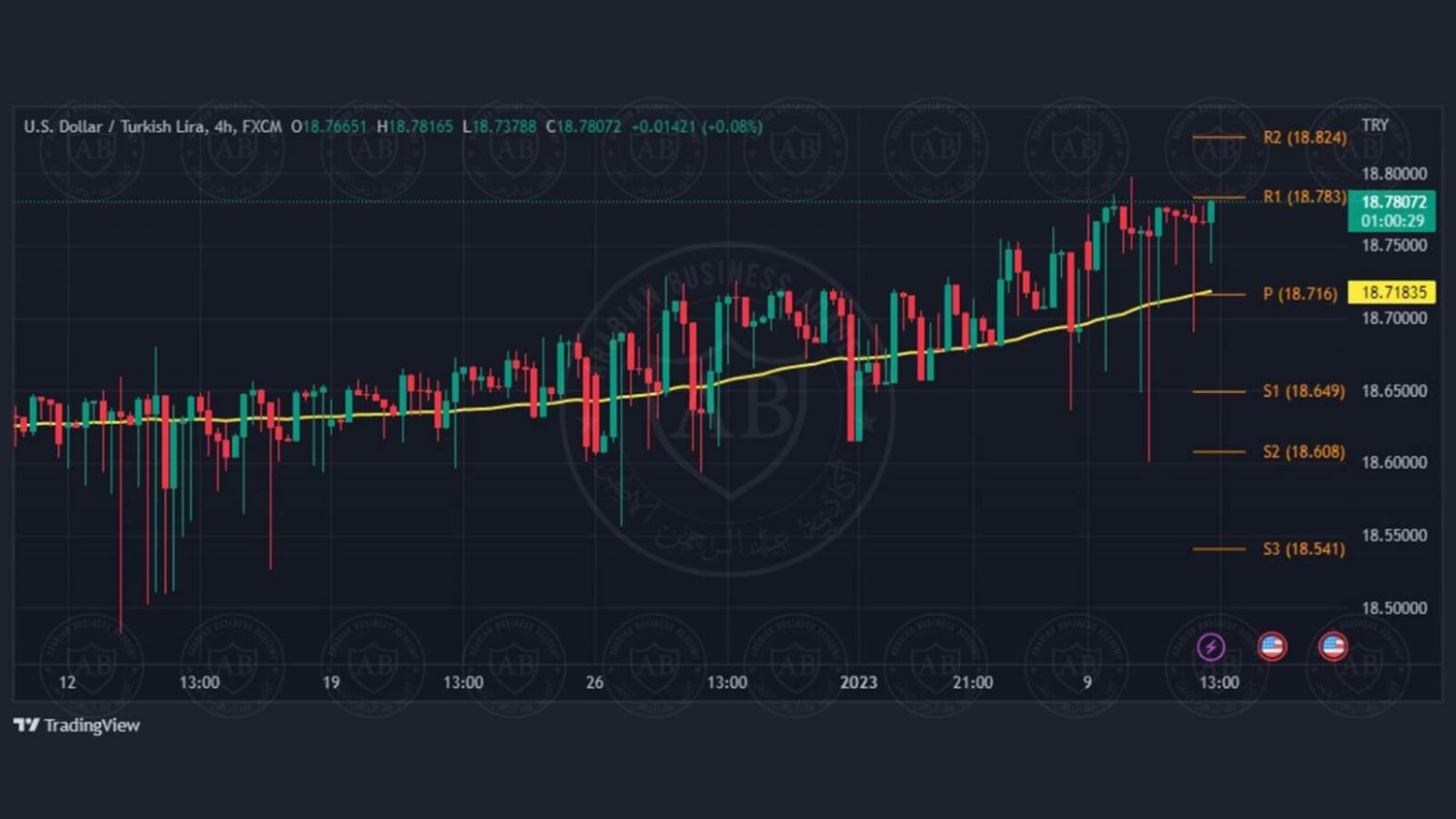Click the U.S. Dollar / Turkish Lira symbol title
Screen dimensions: 1456x819
coord(115,126)
